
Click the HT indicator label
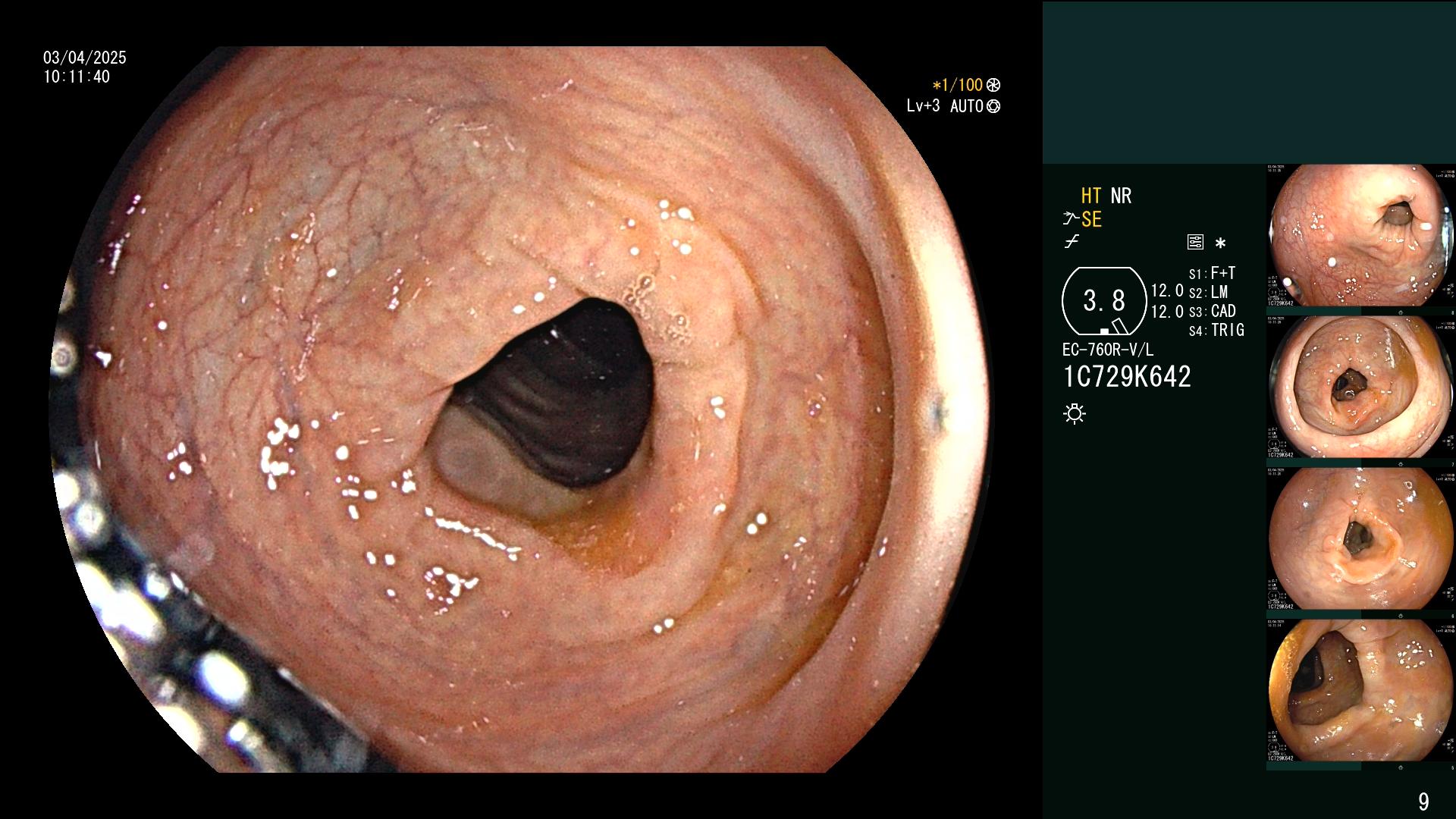pos(1091,196)
